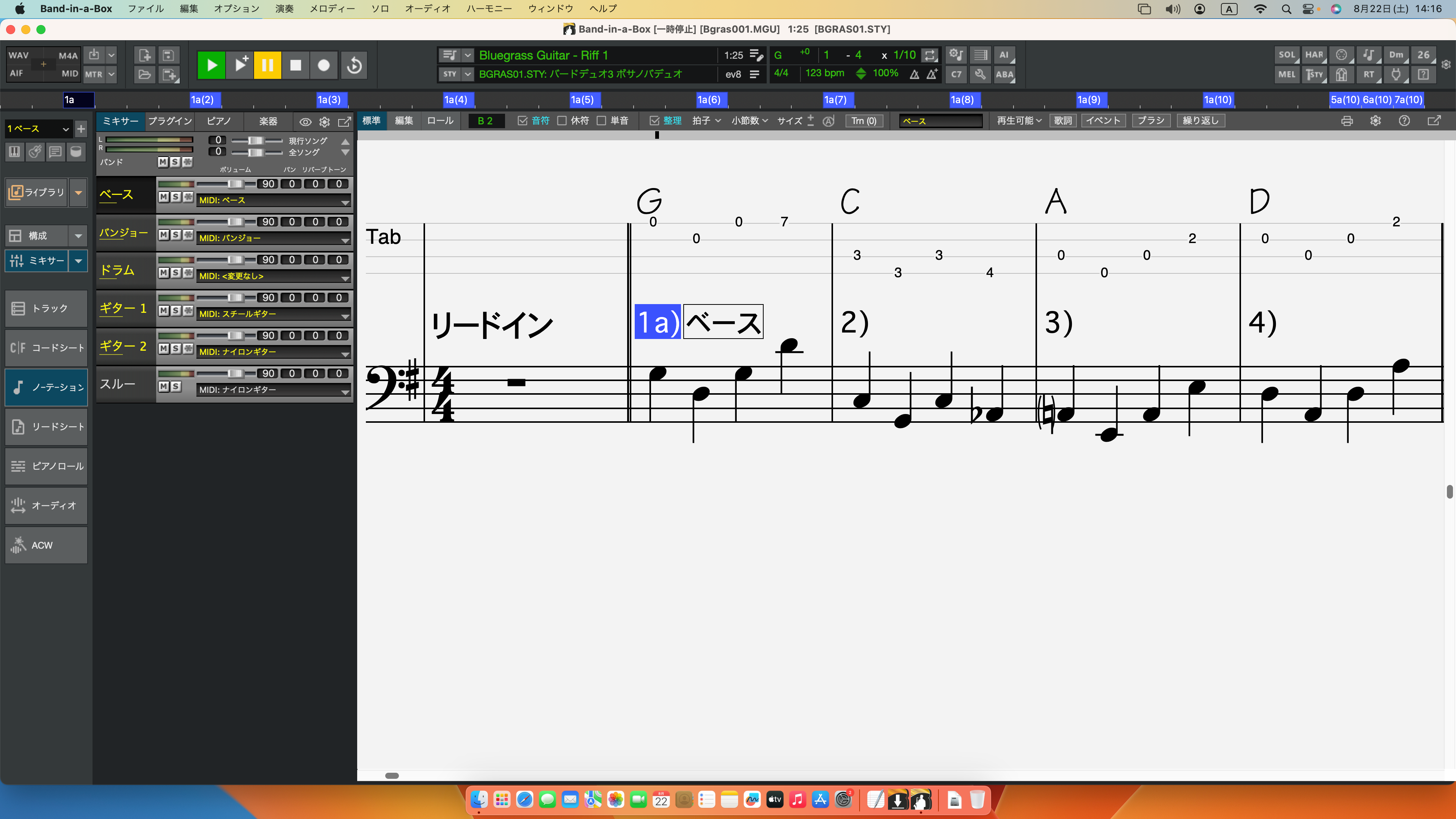Click the RT RealTracks button
Screen dimensions: 1456x819
click(x=1368, y=74)
